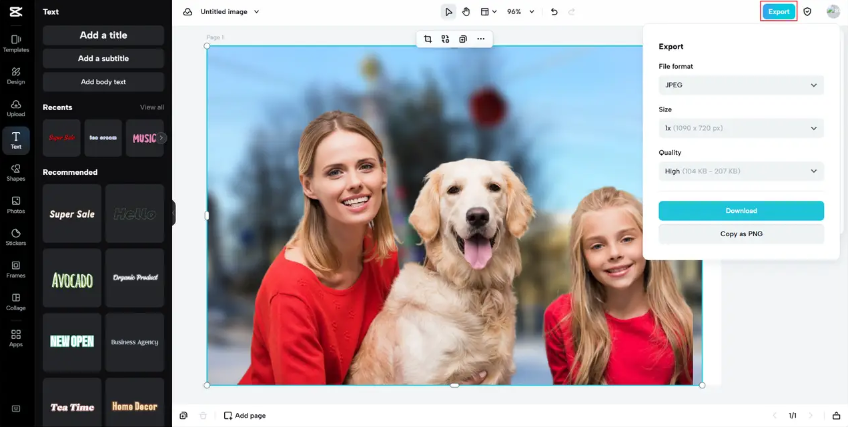Click Copy as PNG button
The width and height of the screenshot is (848, 427).
(x=741, y=234)
